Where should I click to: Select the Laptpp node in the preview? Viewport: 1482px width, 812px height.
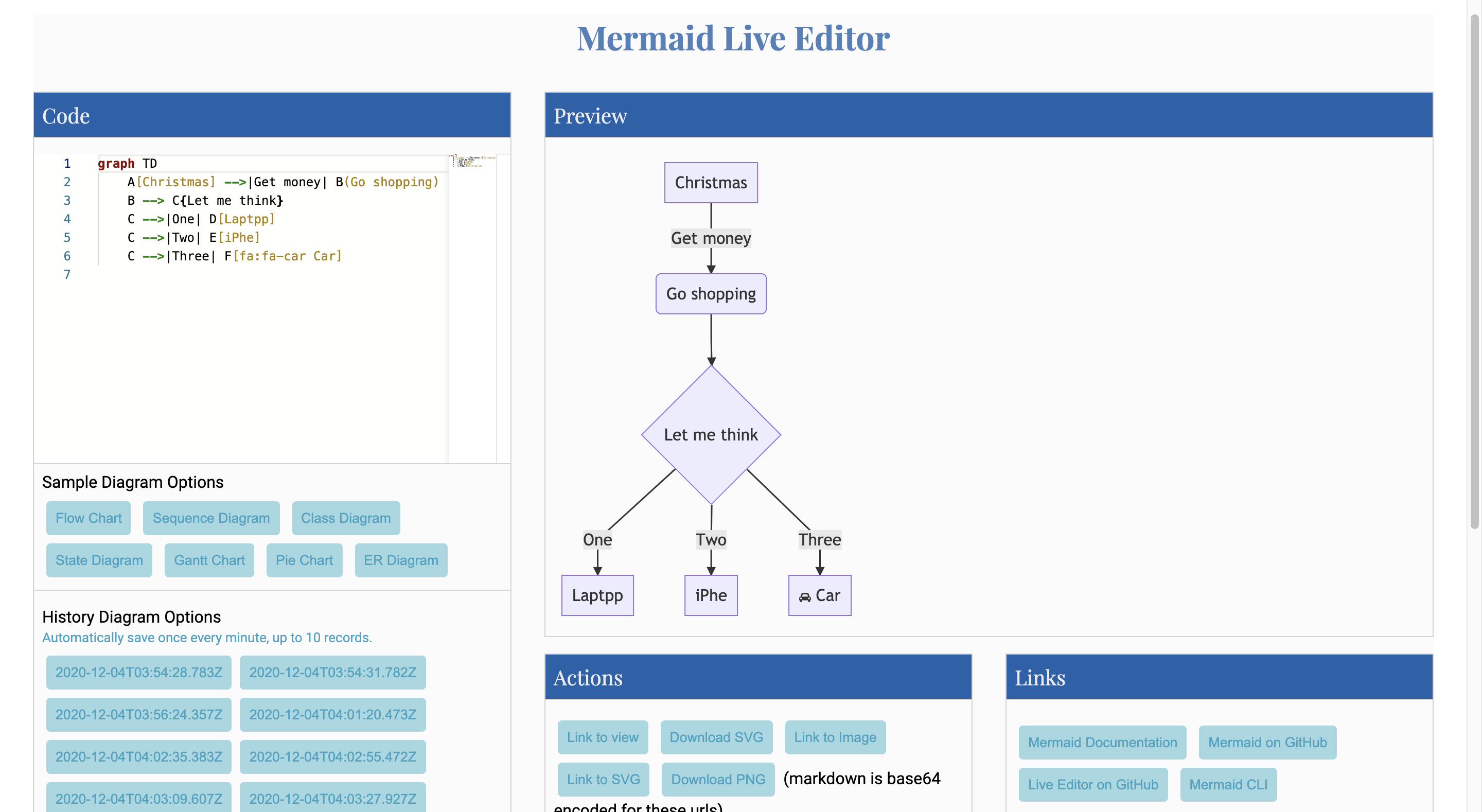(597, 595)
